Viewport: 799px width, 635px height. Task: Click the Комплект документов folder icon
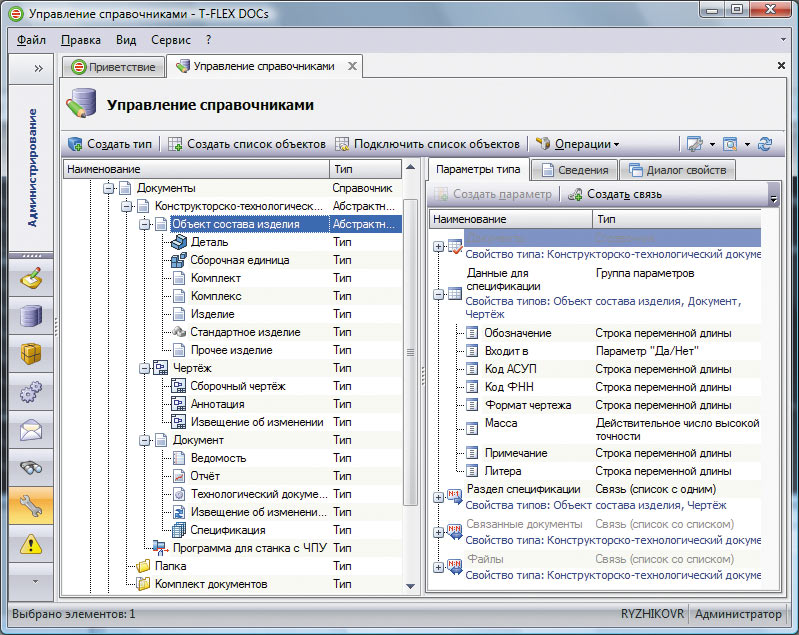(143, 584)
